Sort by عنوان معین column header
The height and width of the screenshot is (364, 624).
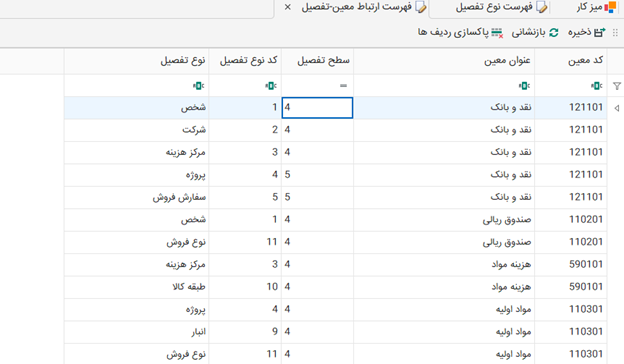444,60
